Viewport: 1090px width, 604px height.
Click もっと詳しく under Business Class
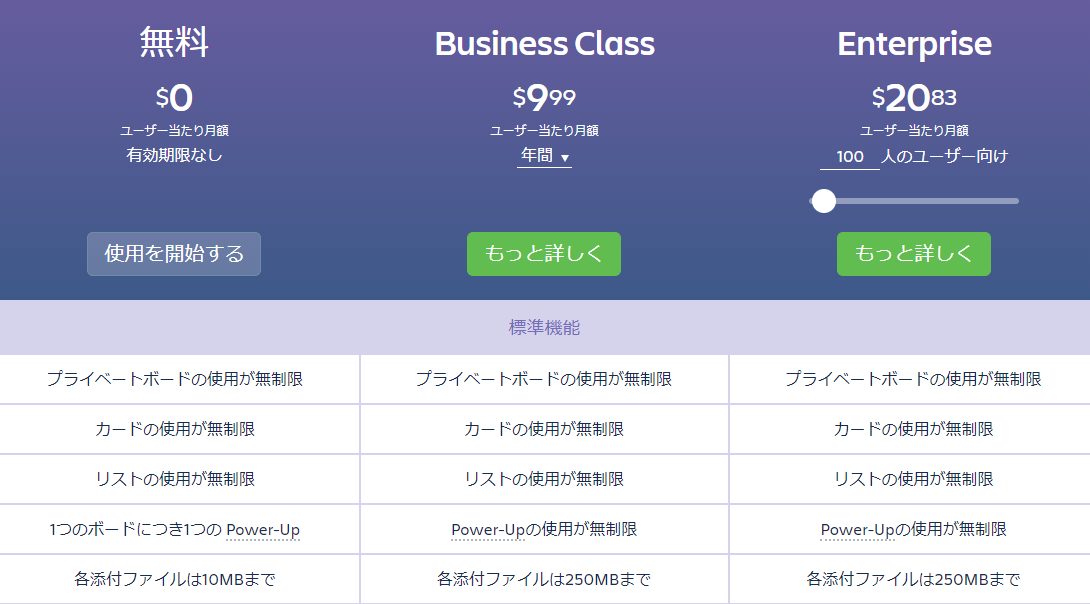[544, 254]
